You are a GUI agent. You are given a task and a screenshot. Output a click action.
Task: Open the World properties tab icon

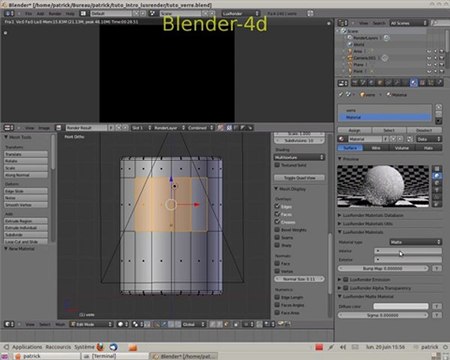(372, 83)
